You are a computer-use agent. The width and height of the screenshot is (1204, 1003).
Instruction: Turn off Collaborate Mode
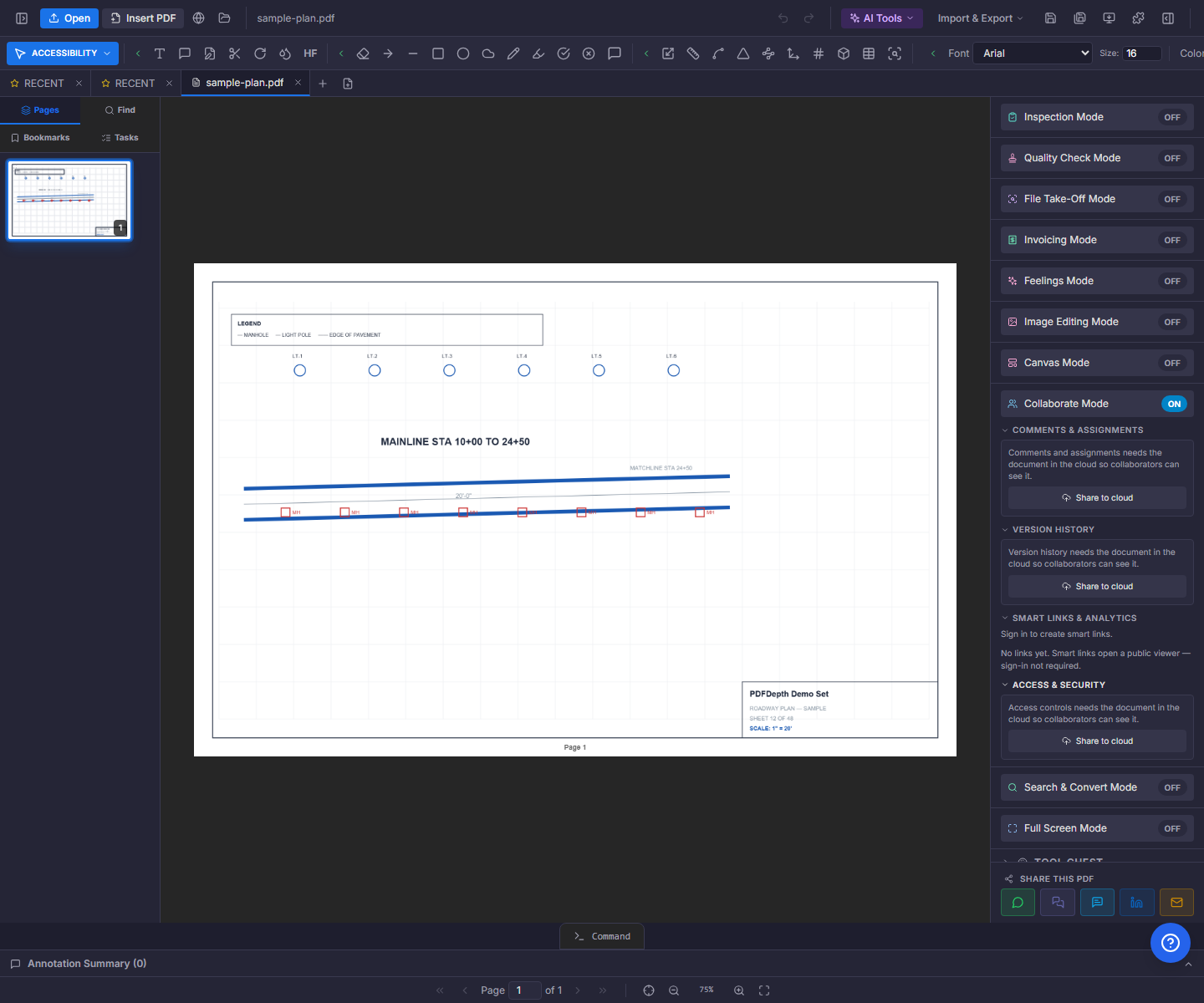coord(1174,405)
